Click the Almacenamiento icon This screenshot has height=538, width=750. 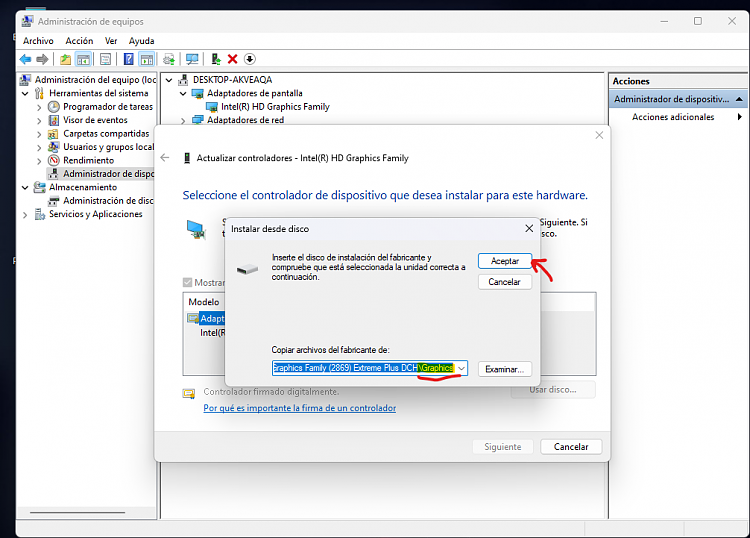pos(40,187)
